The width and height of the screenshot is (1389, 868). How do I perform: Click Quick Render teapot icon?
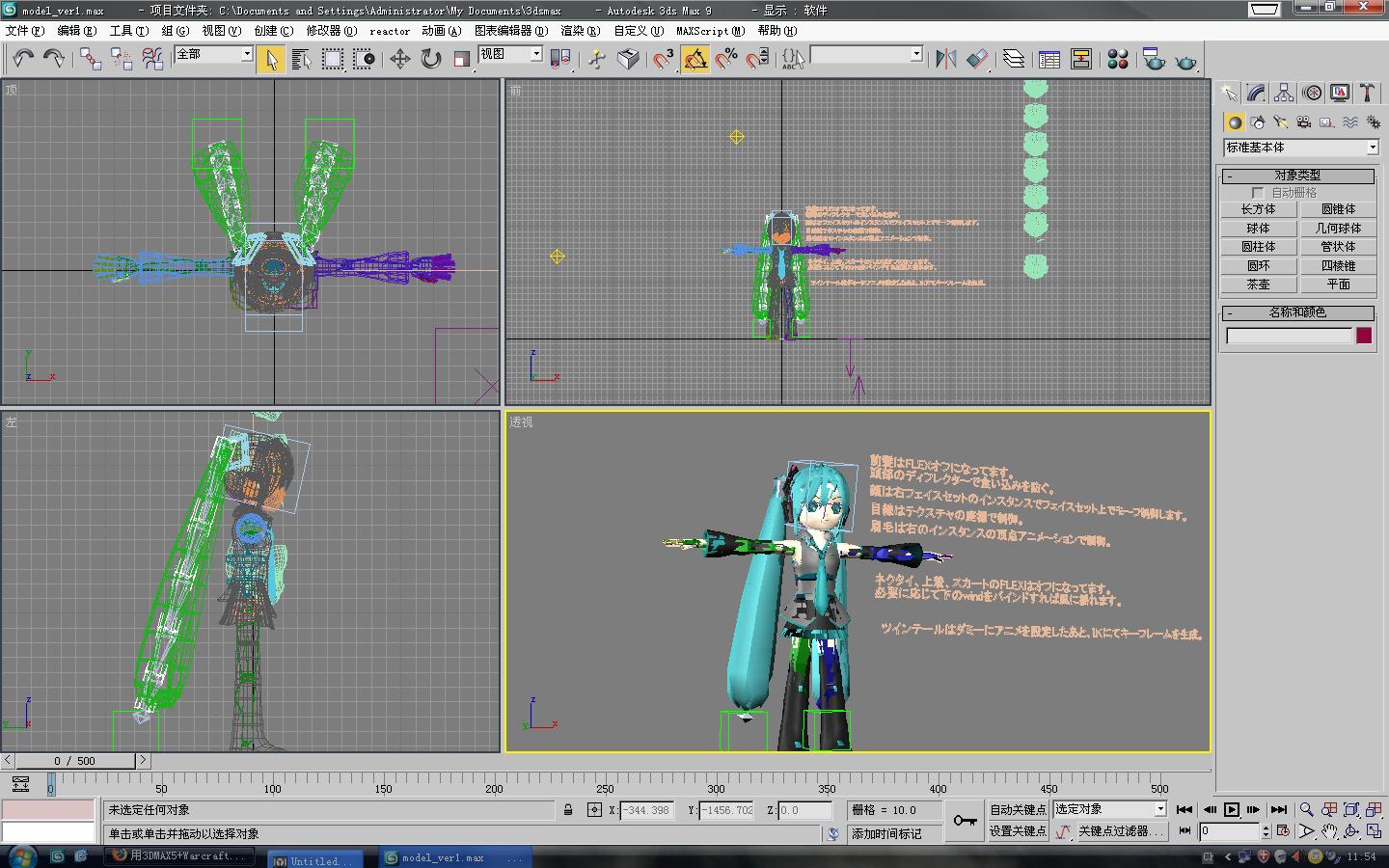(1185, 60)
